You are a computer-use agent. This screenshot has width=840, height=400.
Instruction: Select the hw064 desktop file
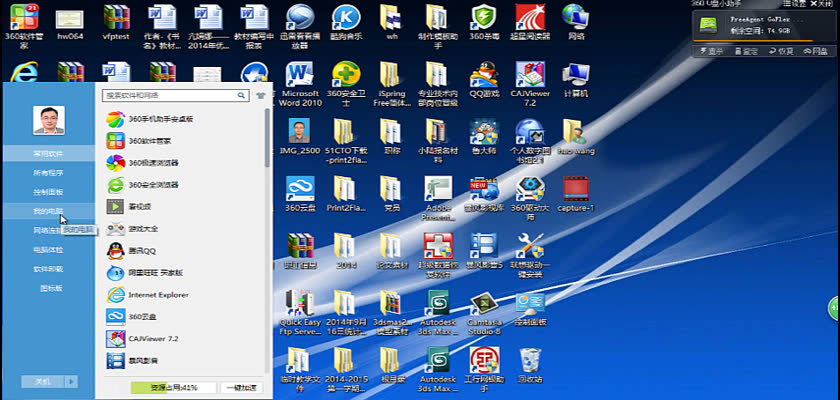[70, 22]
